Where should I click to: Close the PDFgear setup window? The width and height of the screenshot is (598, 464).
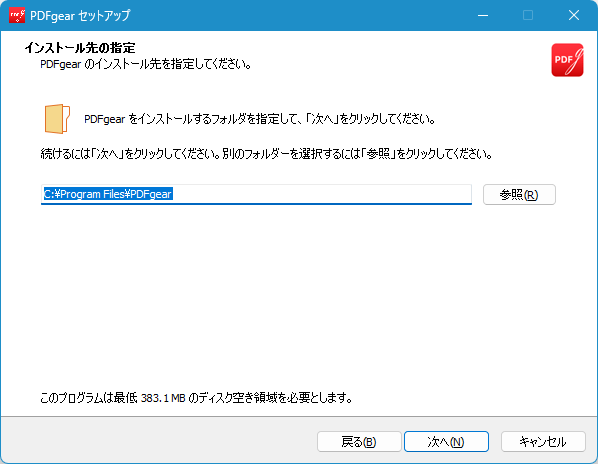tap(574, 15)
